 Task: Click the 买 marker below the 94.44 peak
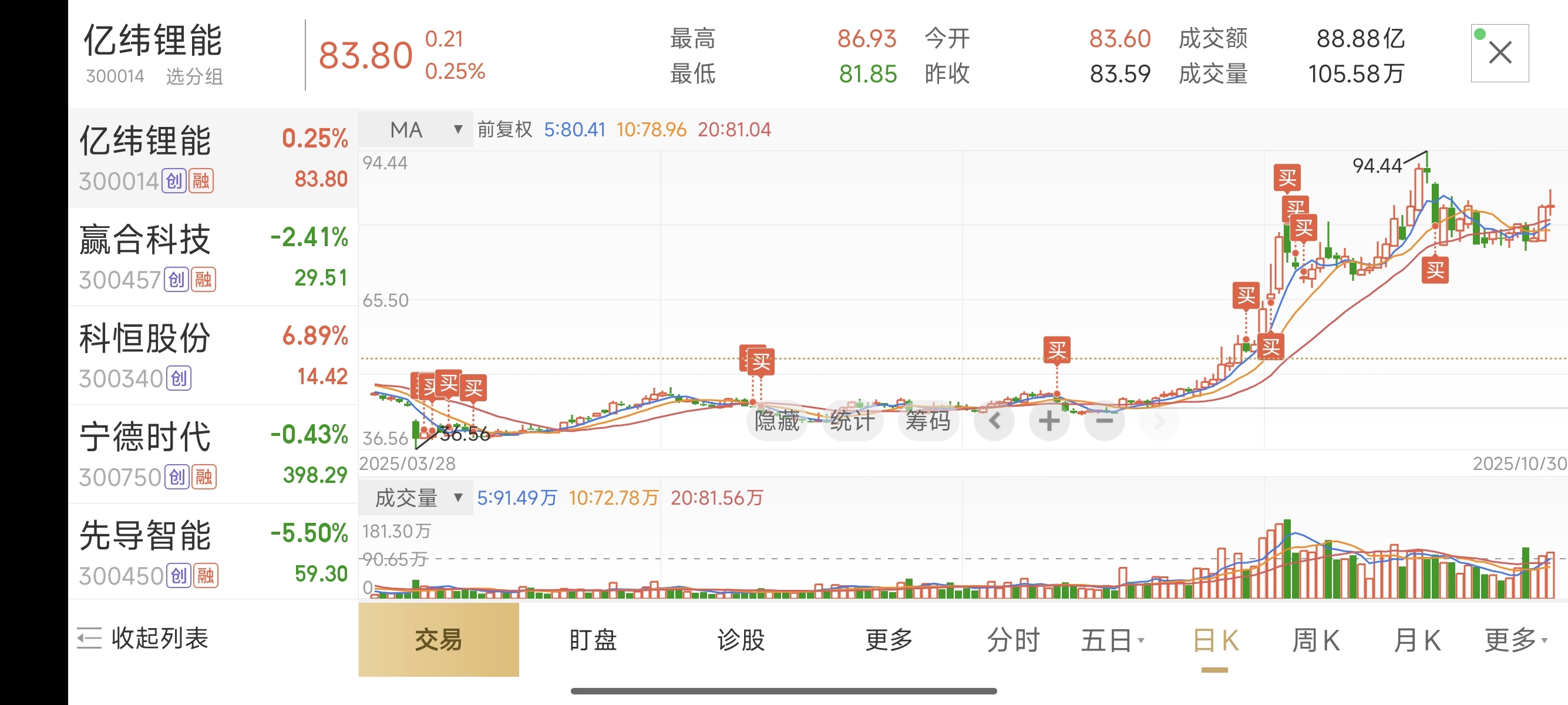pyautogui.click(x=1435, y=270)
